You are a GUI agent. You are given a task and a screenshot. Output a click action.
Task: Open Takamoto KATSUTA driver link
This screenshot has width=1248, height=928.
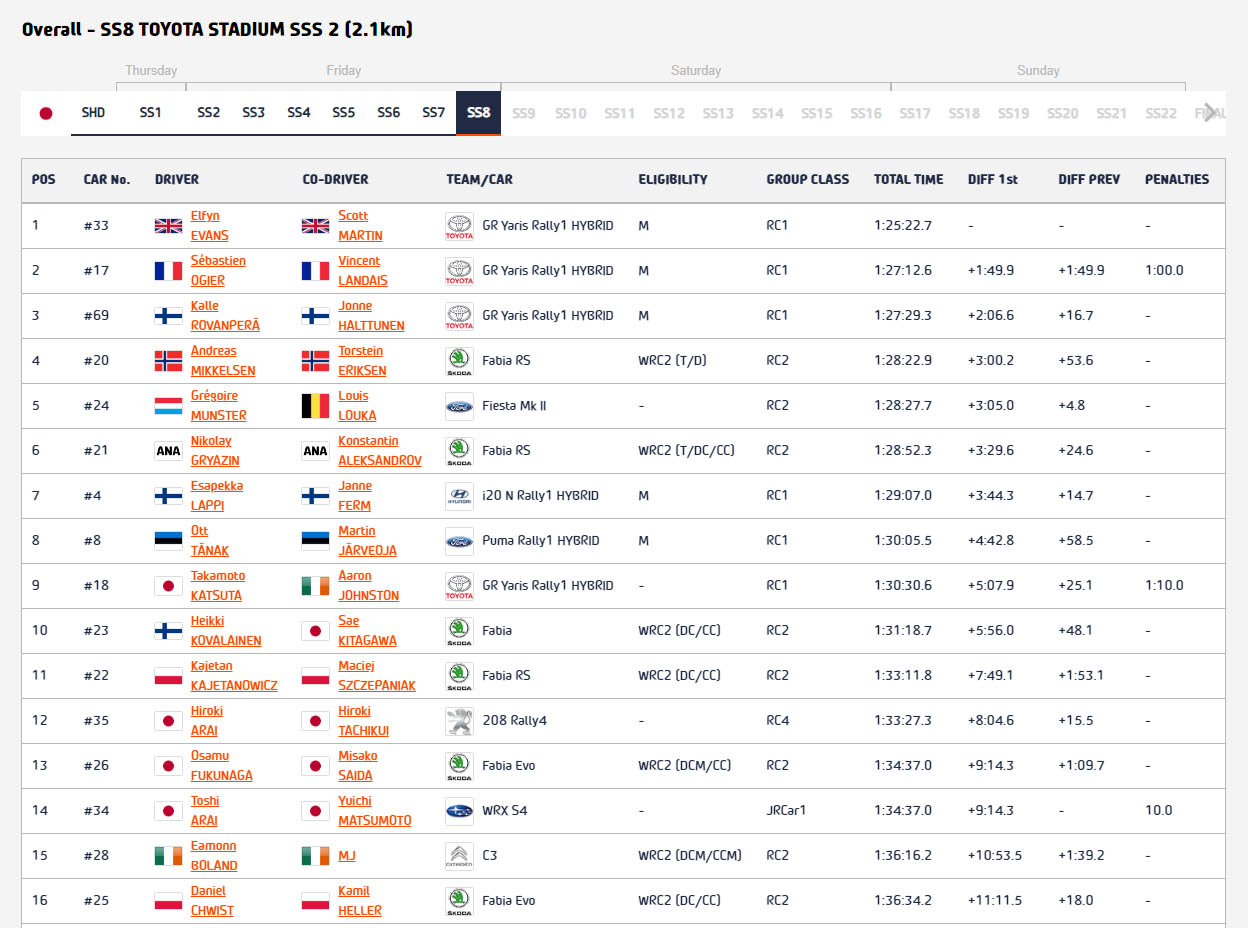[218, 586]
